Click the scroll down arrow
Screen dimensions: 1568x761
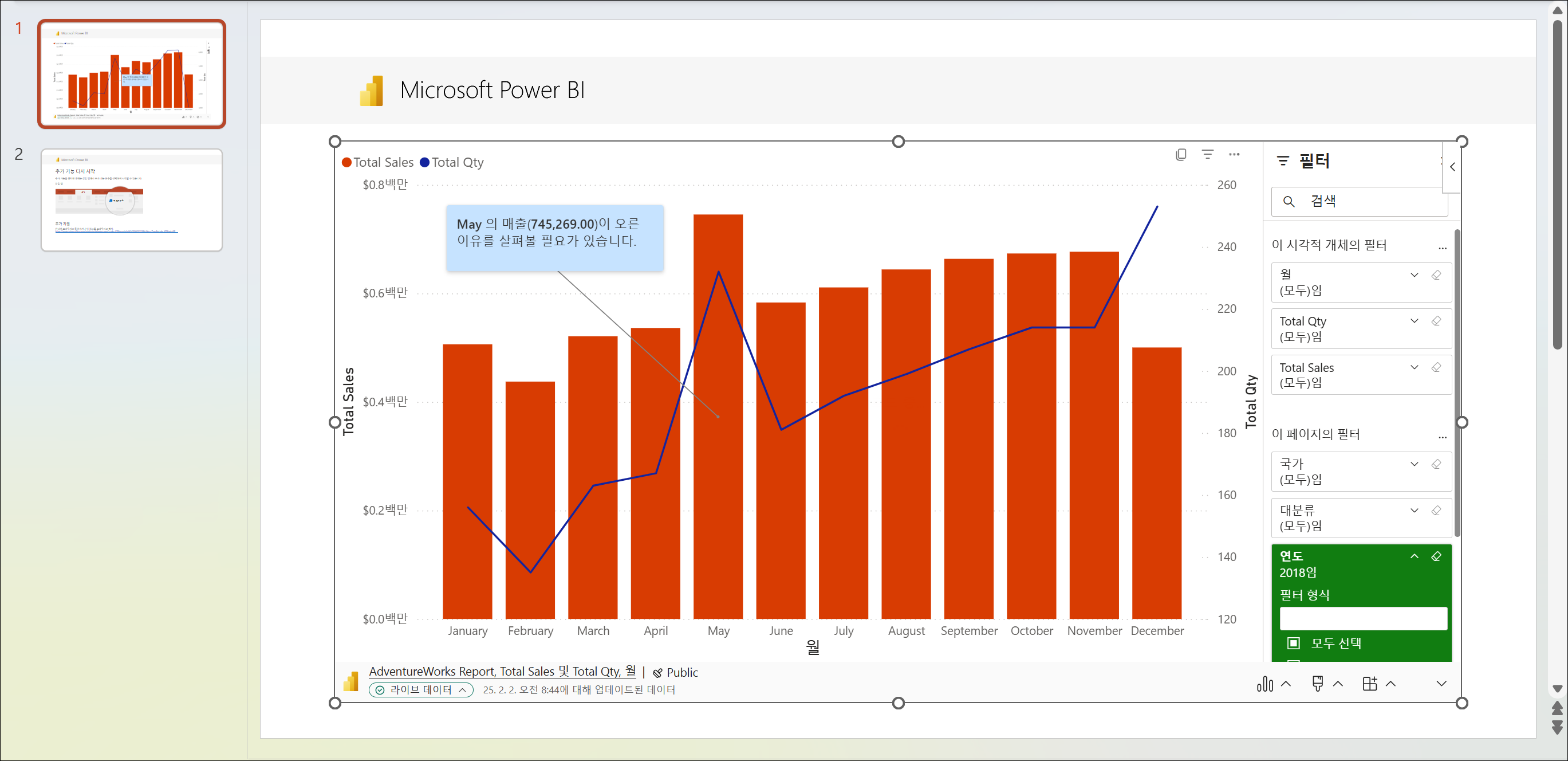[x=1557, y=688]
